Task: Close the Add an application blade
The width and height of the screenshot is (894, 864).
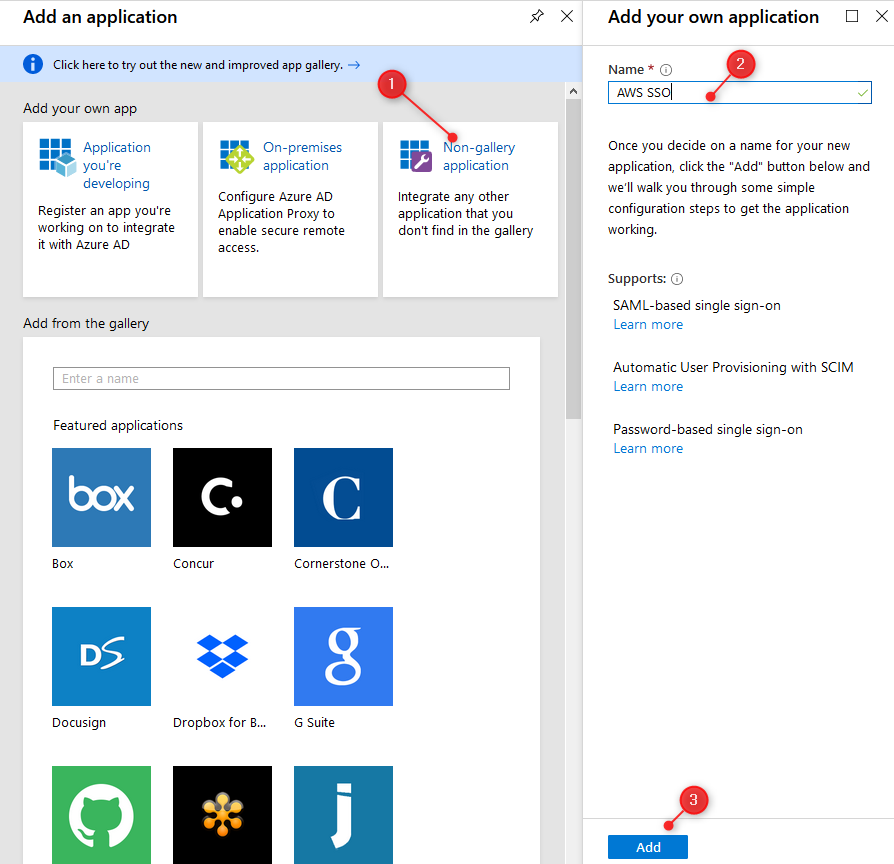Action: (567, 16)
